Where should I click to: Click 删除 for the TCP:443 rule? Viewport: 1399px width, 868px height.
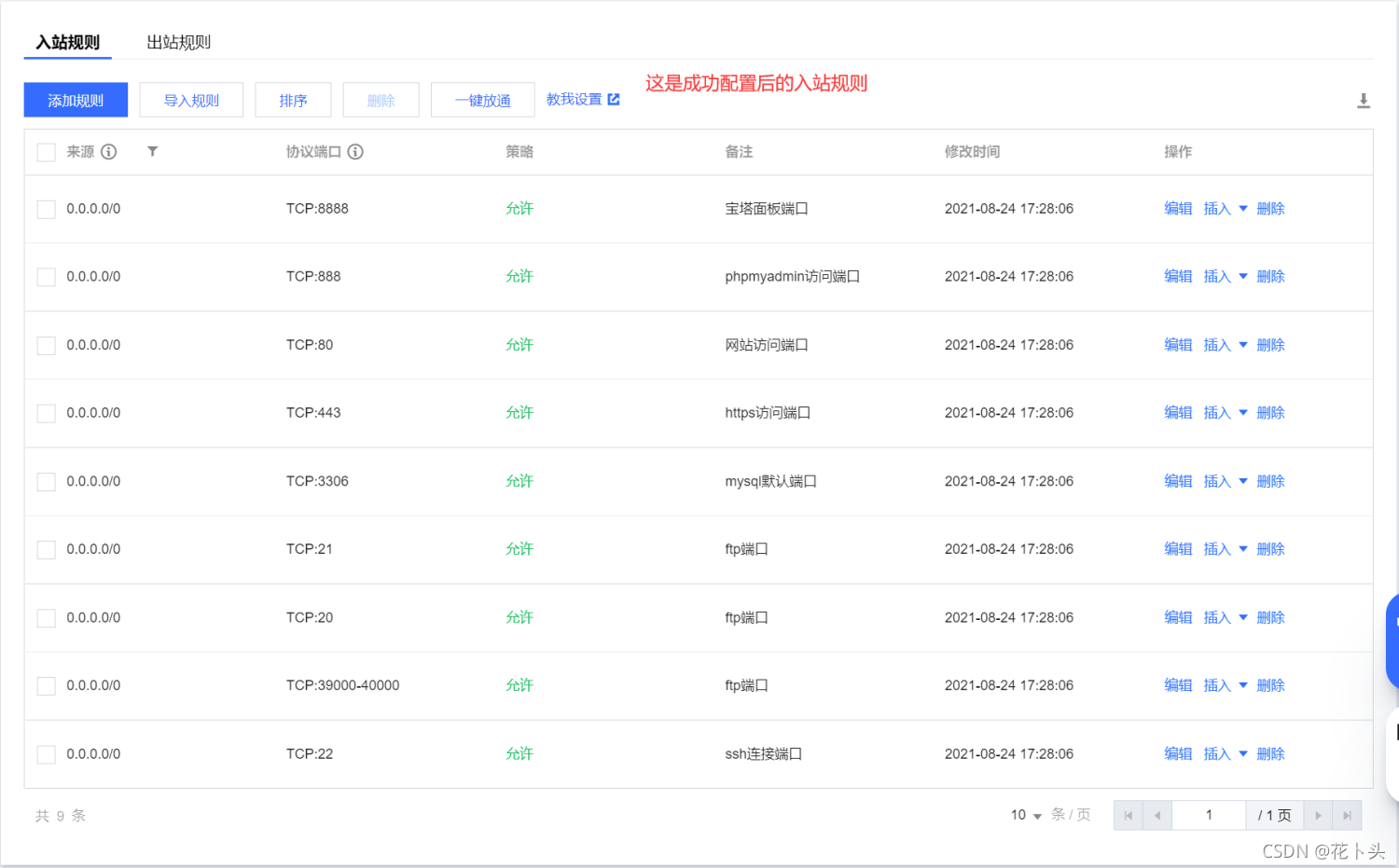1270,413
